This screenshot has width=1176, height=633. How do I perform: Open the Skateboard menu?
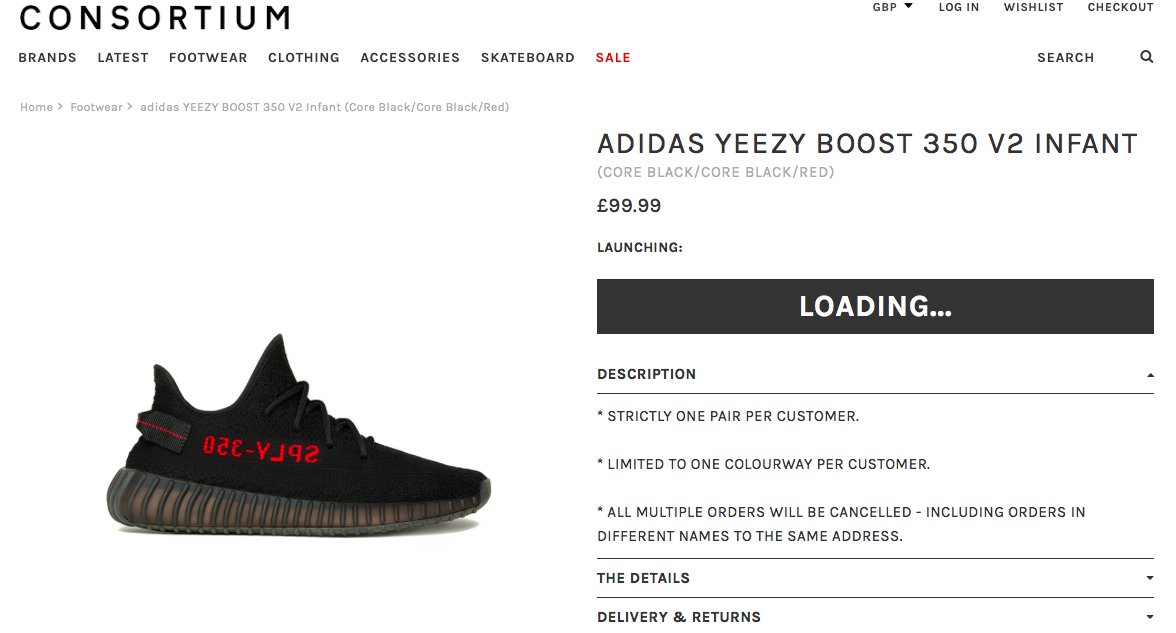[527, 58]
